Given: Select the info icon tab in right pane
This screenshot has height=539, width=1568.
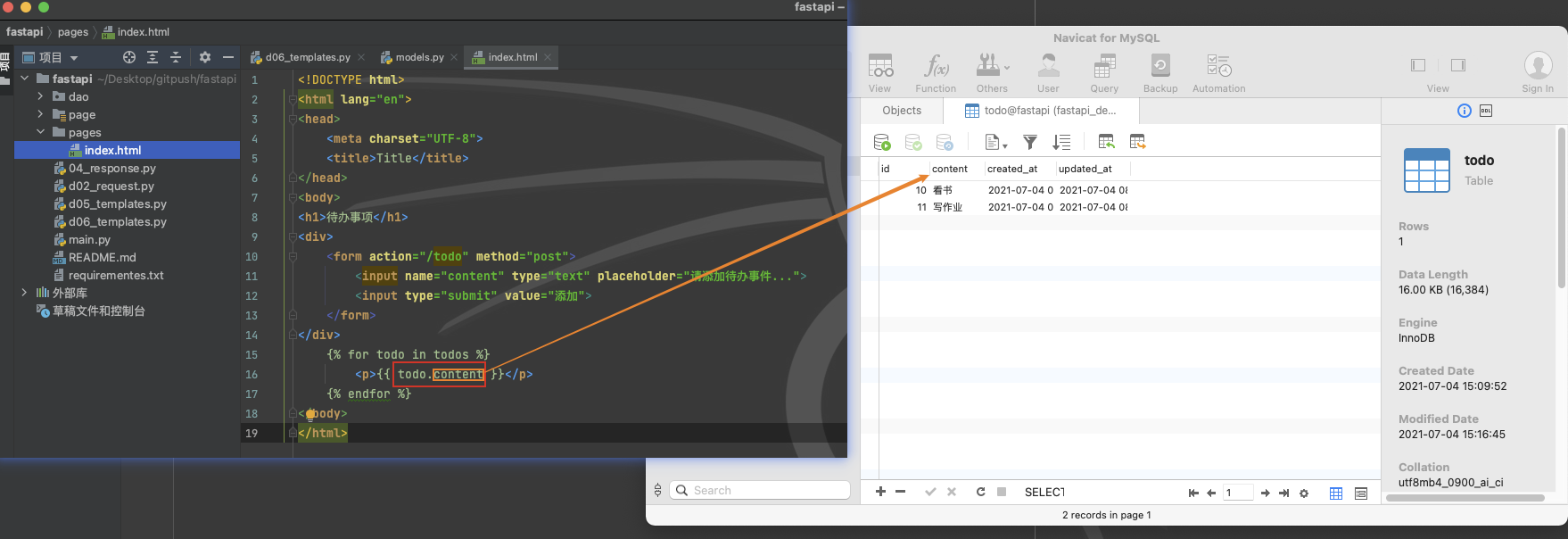Looking at the screenshot, I should pyautogui.click(x=1464, y=111).
